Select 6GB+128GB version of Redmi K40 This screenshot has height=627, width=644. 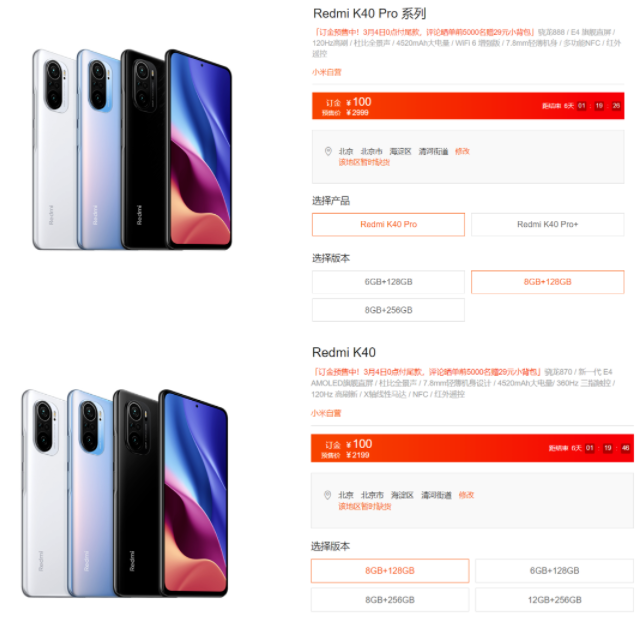pyautogui.click(x=554, y=571)
